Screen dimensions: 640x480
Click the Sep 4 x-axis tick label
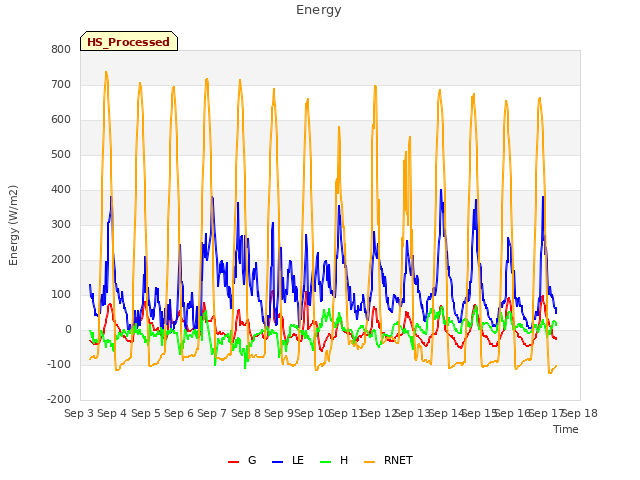[x=112, y=413]
